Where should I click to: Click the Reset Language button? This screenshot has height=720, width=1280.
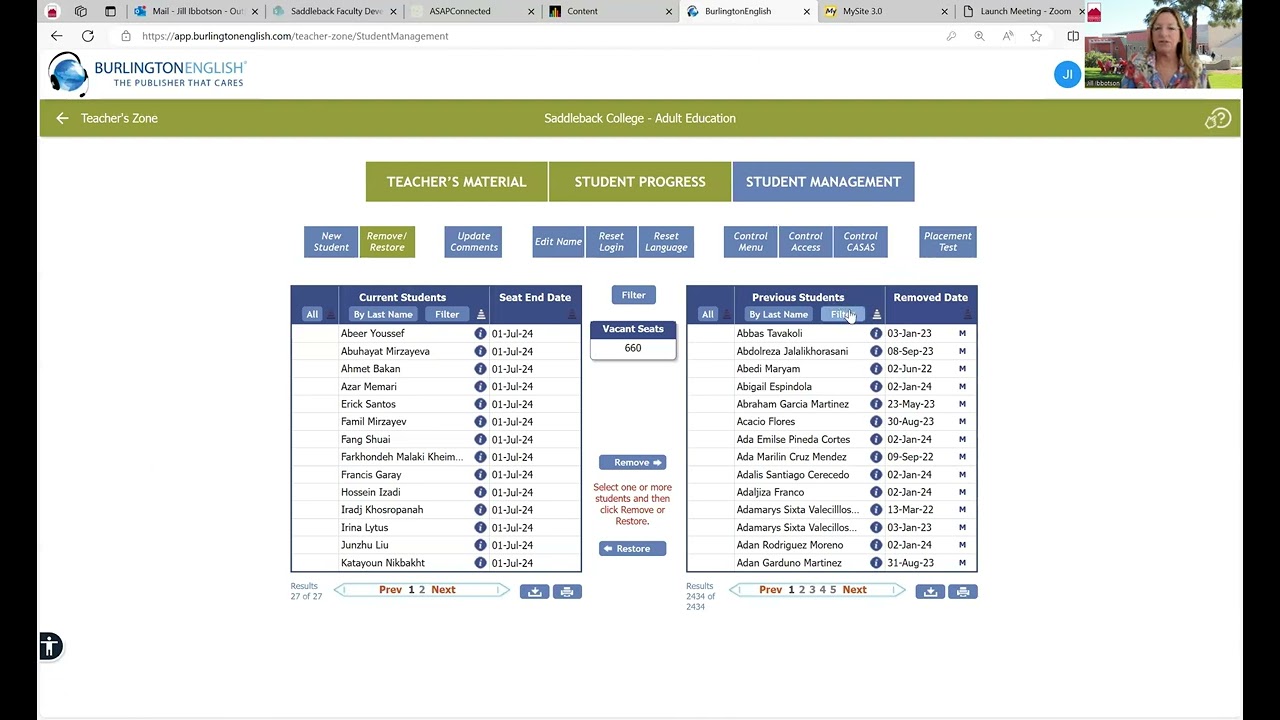(666, 242)
